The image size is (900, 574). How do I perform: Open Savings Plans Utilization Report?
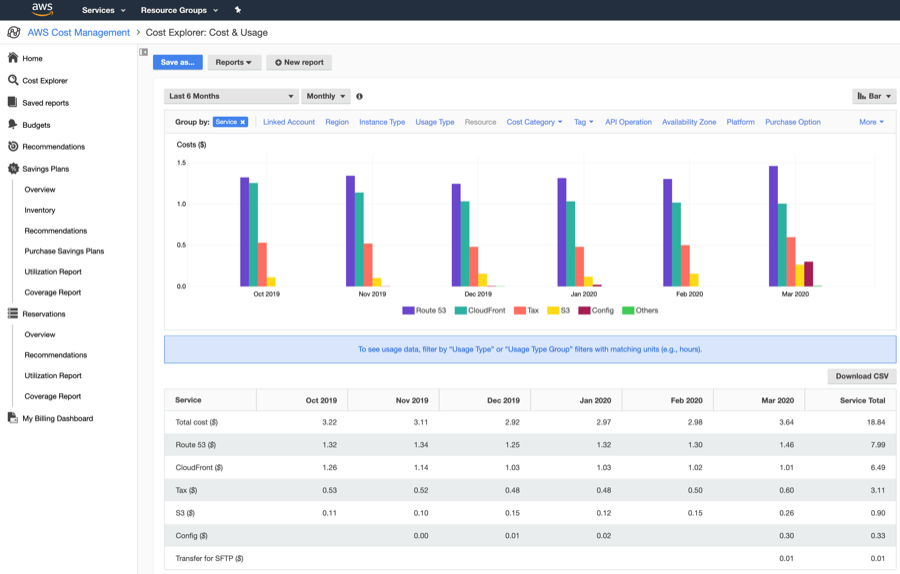coord(53,272)
